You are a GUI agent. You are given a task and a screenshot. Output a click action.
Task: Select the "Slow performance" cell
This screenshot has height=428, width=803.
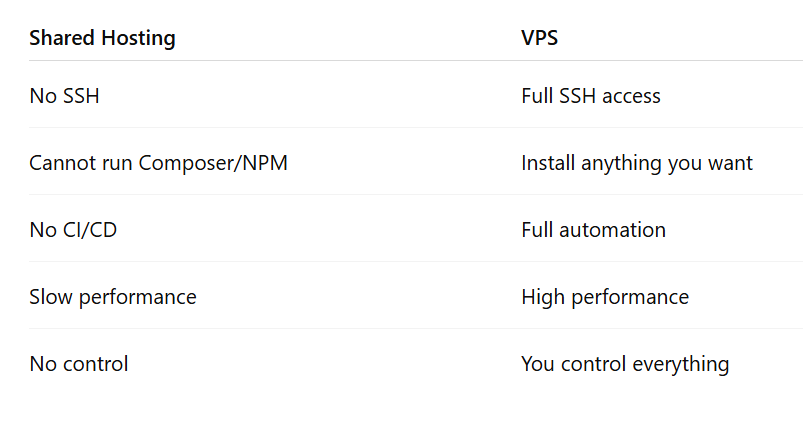[112, 297]
